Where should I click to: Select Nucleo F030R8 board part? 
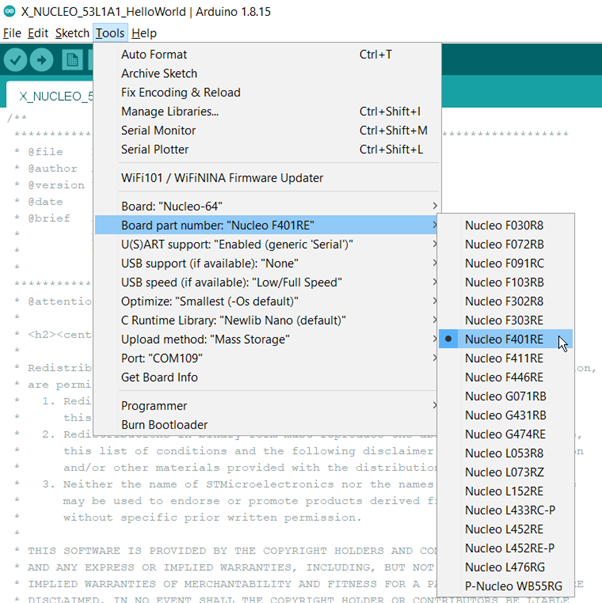click(x=505, y=225)
